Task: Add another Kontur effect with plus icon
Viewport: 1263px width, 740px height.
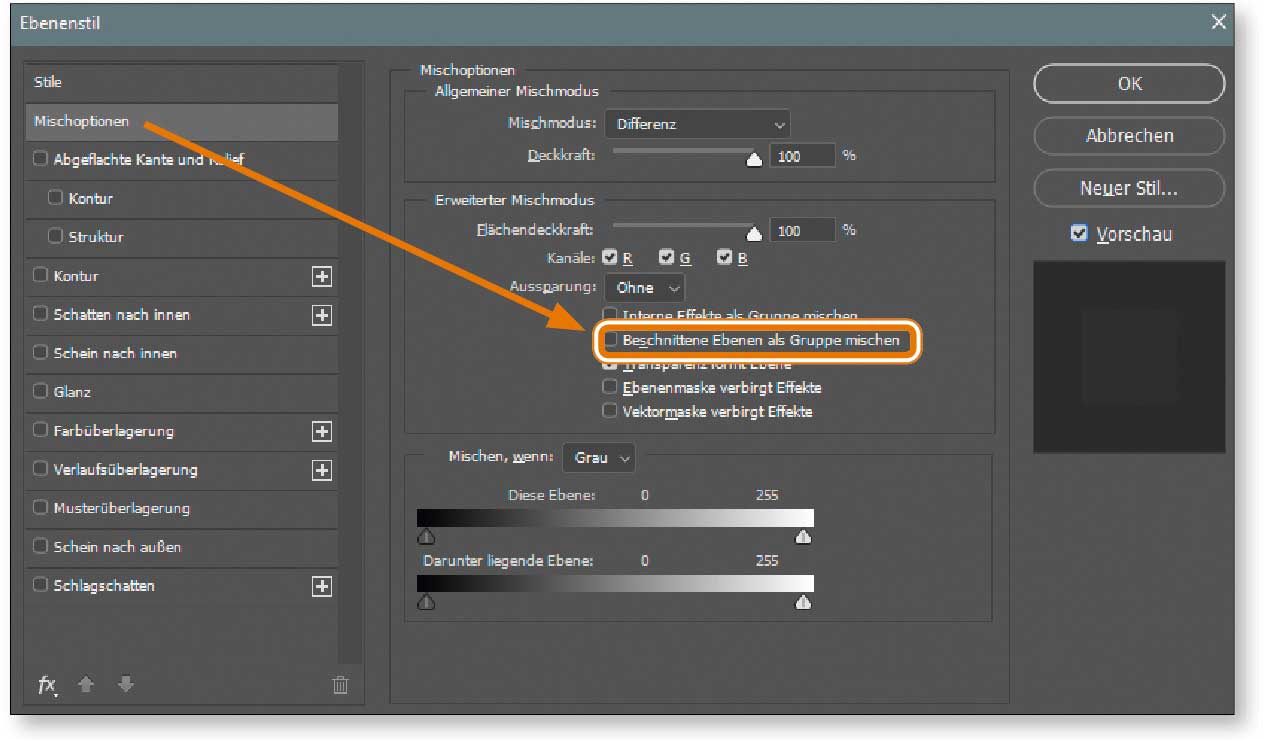Action: [x=322, y=277]
